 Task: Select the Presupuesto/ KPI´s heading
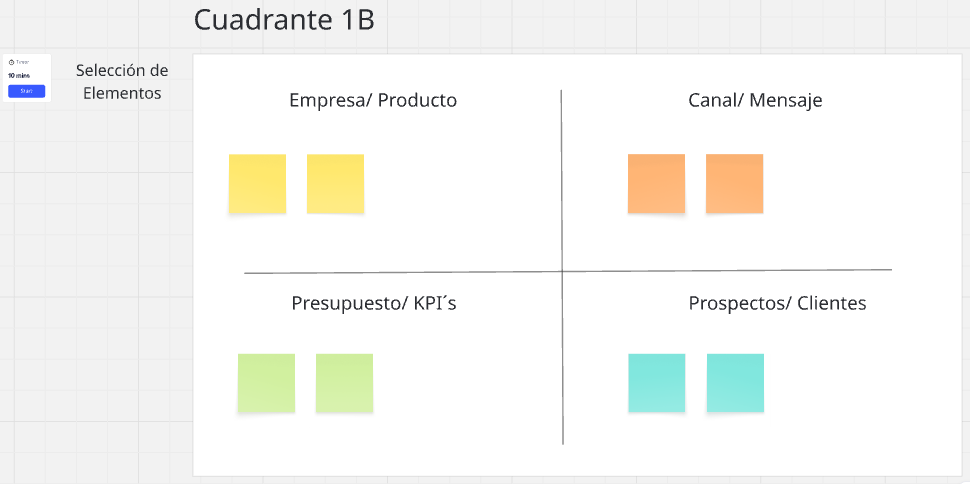click(x=374, y=303)
